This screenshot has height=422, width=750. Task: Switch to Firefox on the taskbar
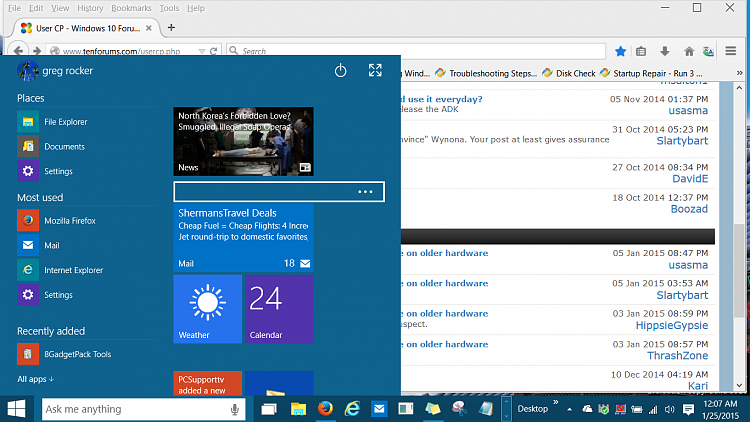325,409
